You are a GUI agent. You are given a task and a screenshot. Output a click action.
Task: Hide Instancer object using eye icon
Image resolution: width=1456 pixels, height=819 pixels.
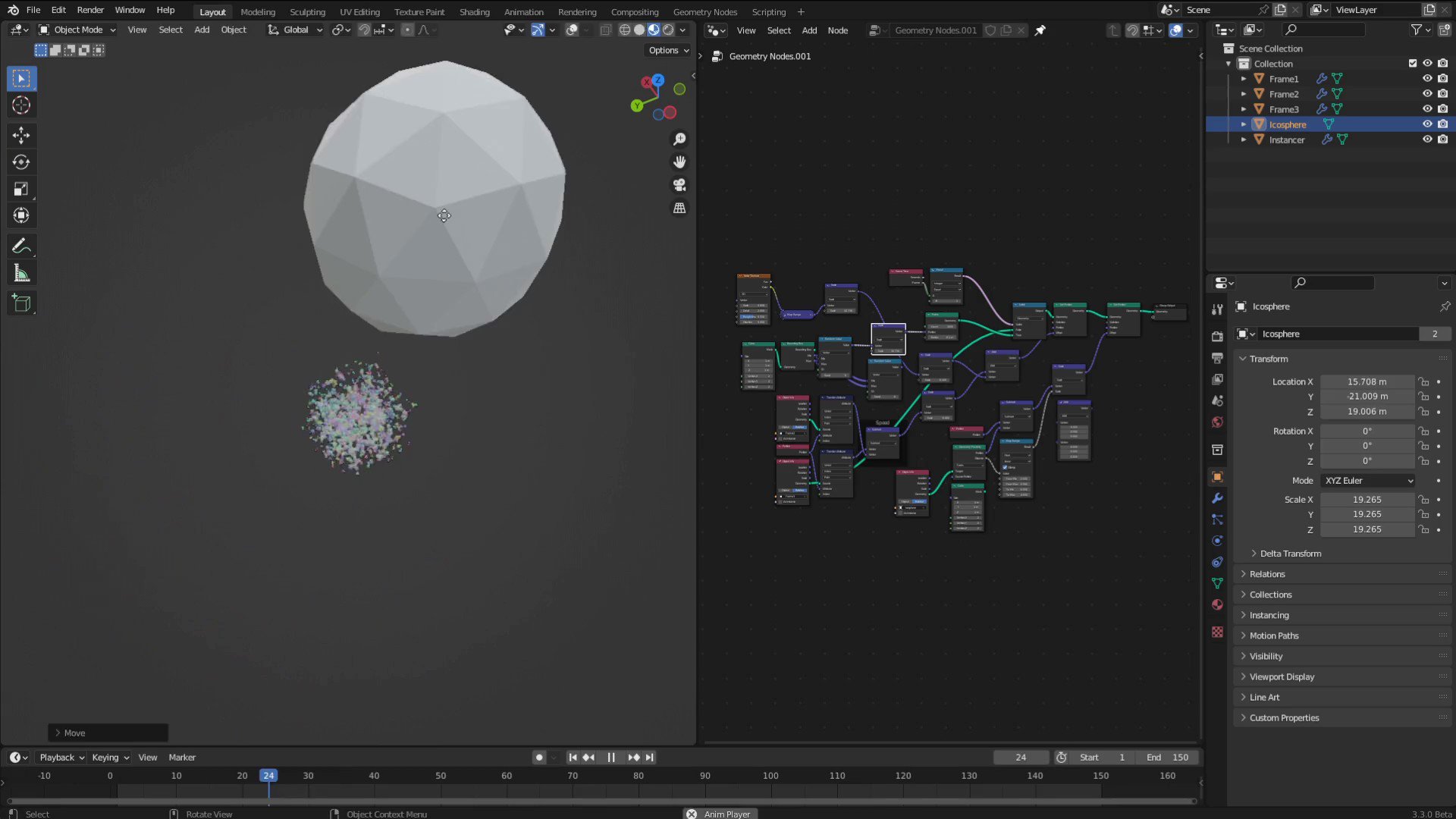point(1426,140)
